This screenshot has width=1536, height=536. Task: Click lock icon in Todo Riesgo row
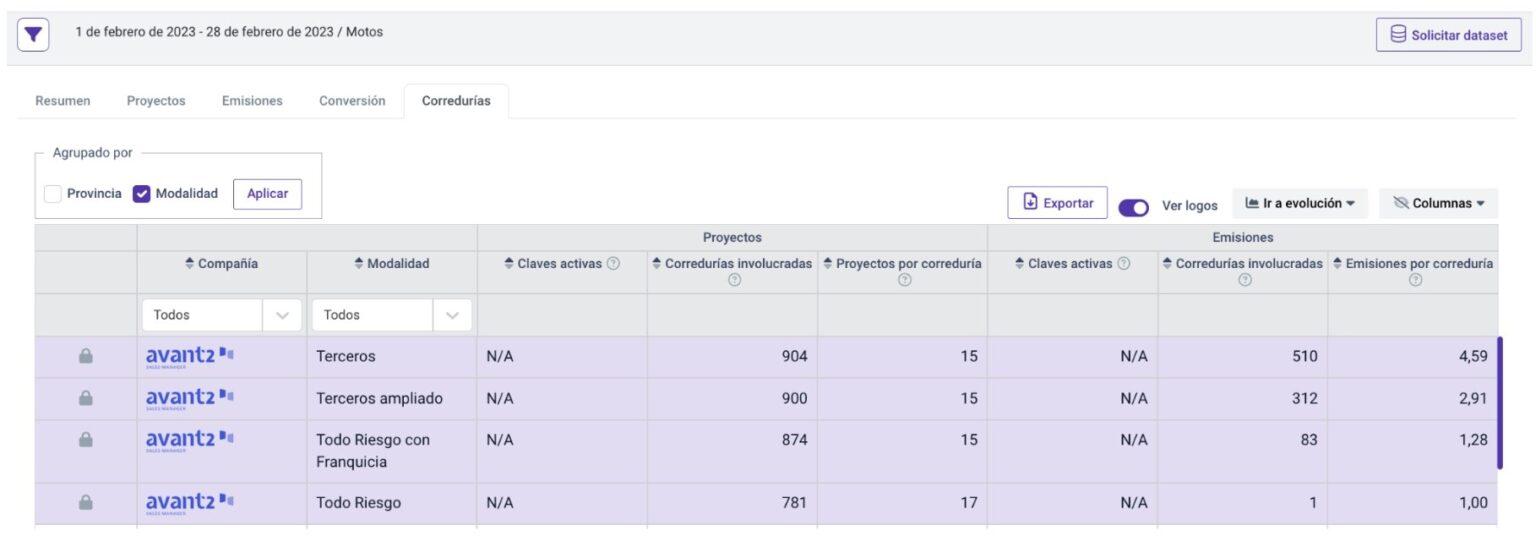(86, 503)
